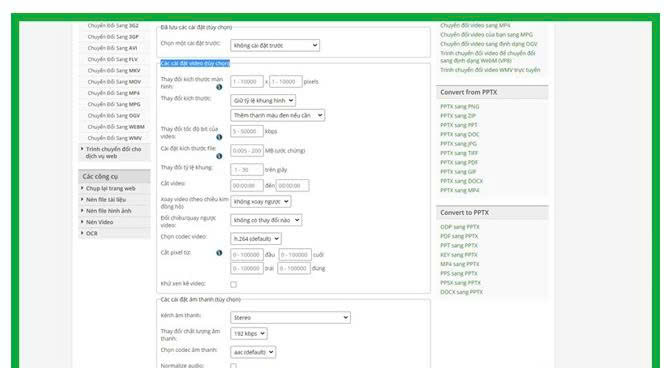Open 'PPTX sang GIF' link
This screenshot has width=664, height=368.
(458, 172)
